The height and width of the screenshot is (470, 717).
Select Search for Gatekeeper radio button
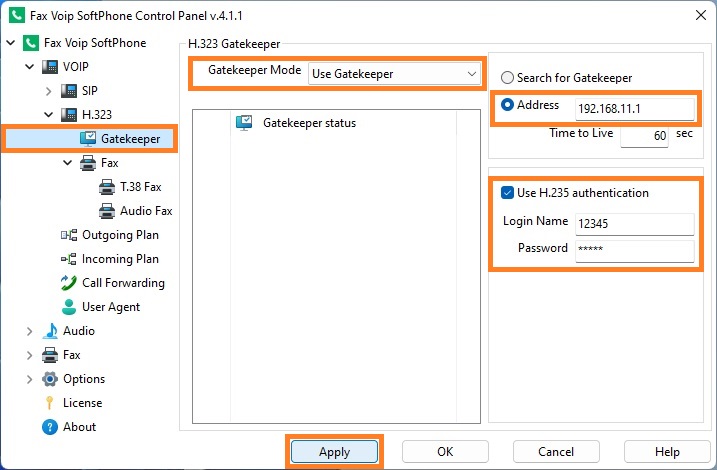click(x=507, y=78)
